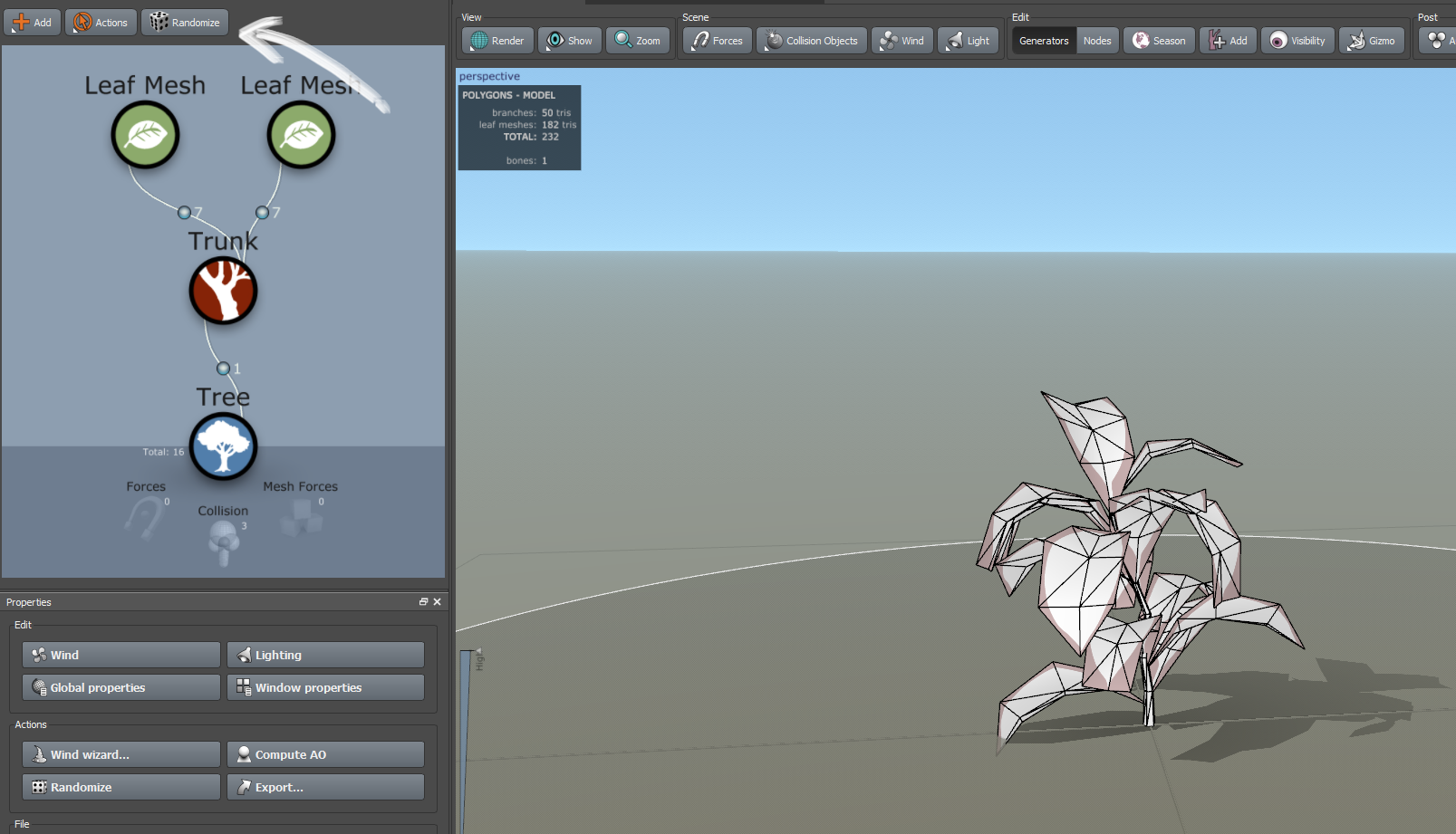
Task: Undock the Properties panel with float button
Action: 423,602
